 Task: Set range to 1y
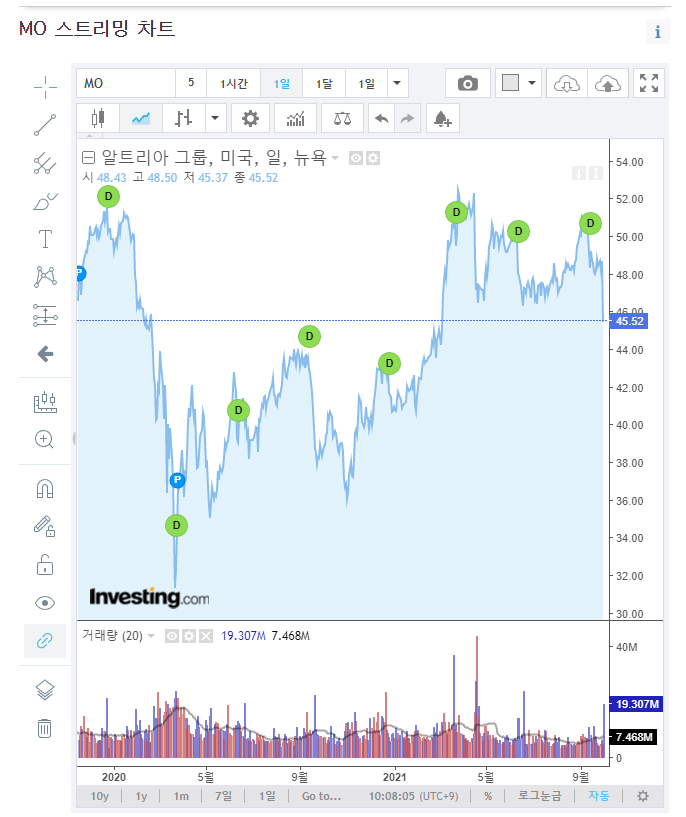point(141,796)
